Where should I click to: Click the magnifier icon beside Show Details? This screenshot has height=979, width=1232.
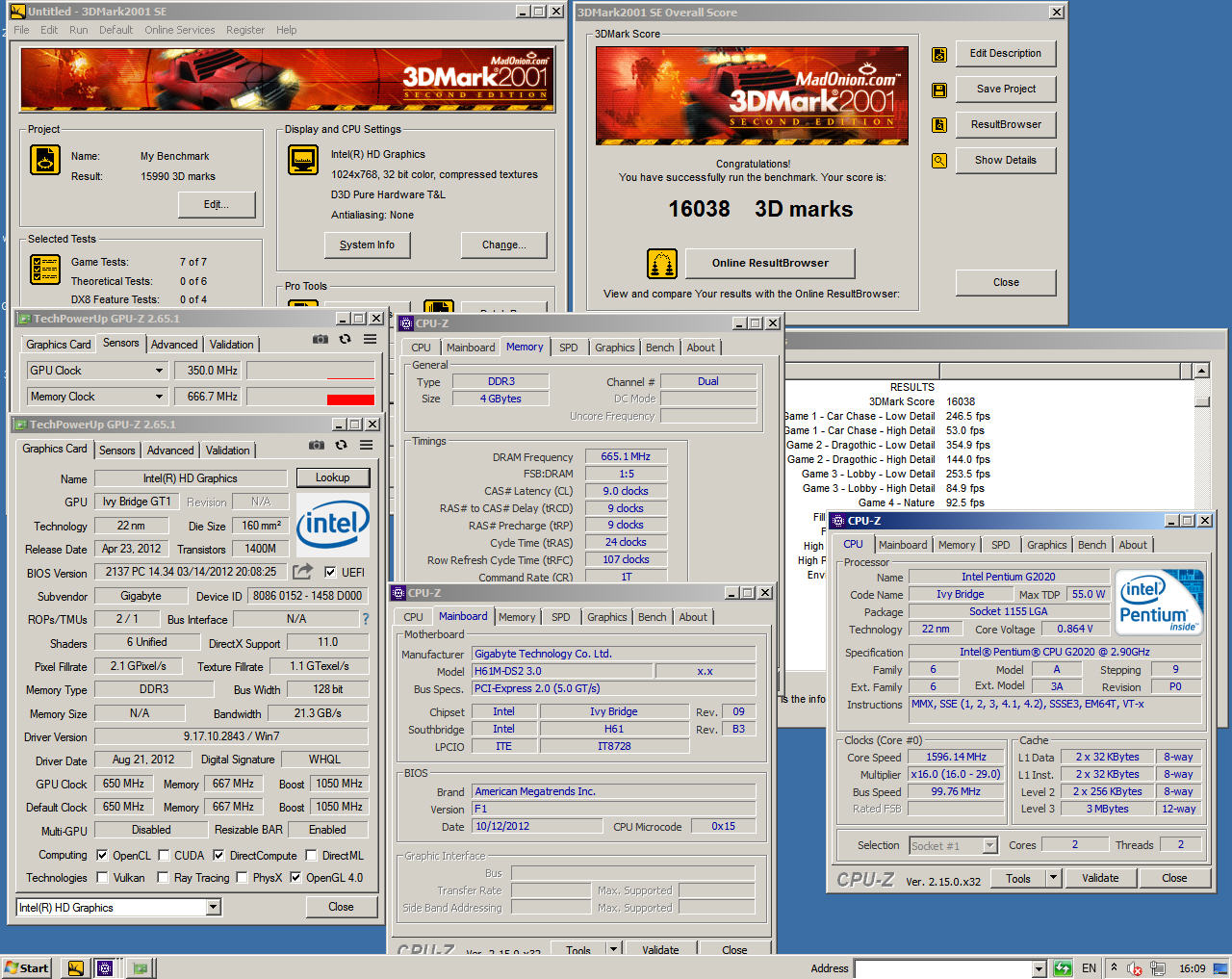(x=939, y=161)
